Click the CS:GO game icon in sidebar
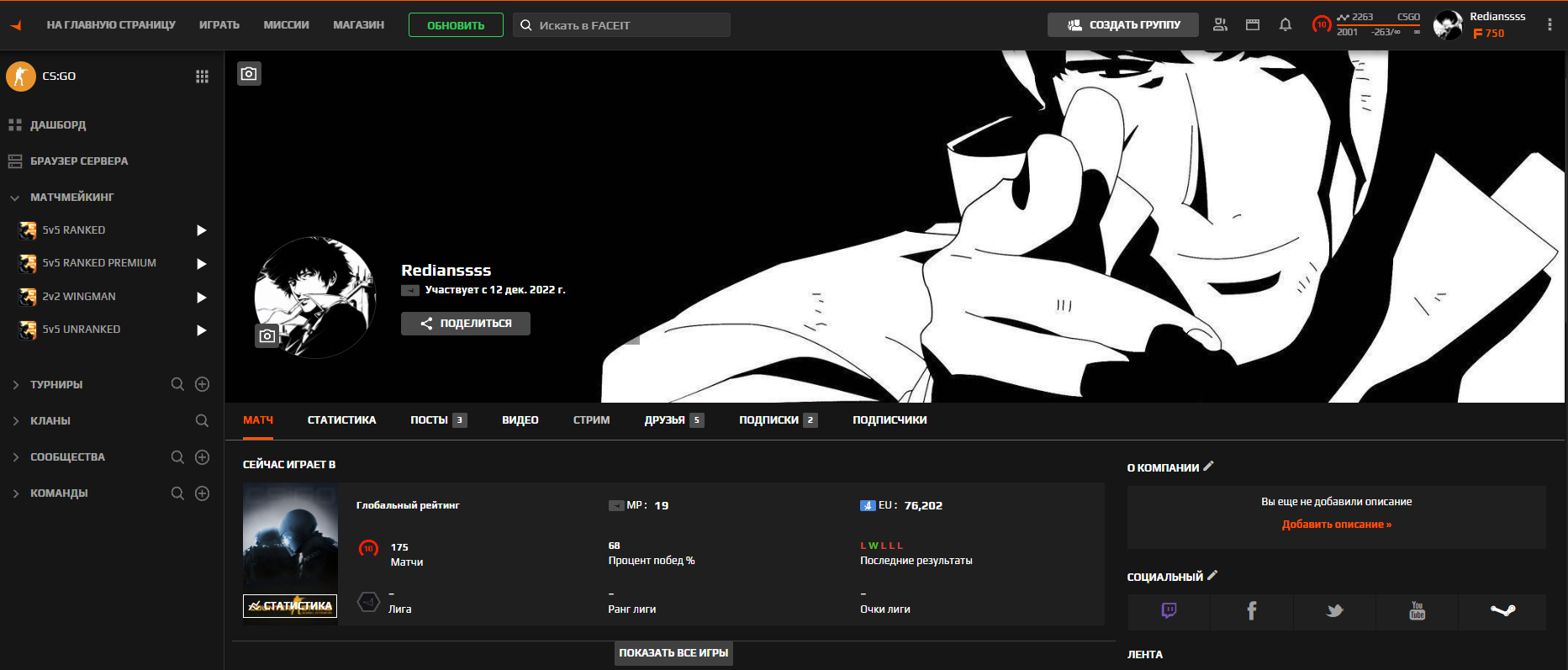The height and width of the screenshot is (670, 1568). 21,76
